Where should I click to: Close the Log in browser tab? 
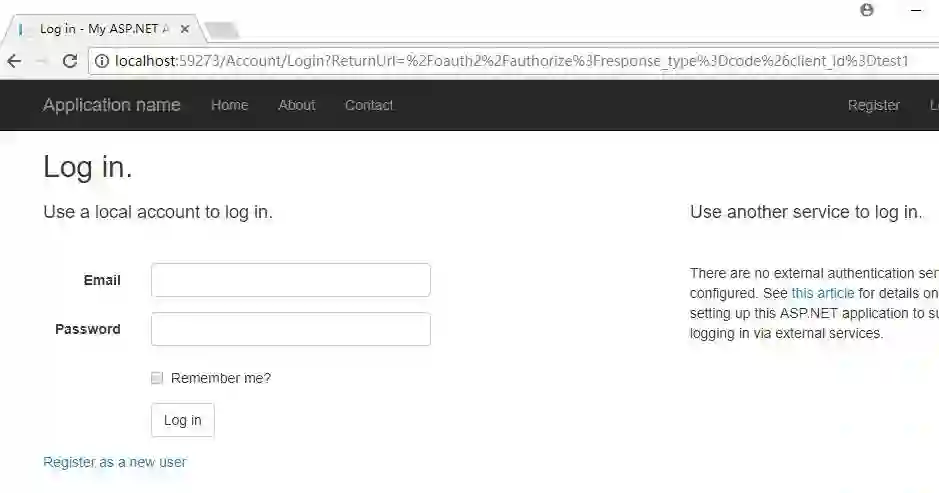click(x=185, y=29)
